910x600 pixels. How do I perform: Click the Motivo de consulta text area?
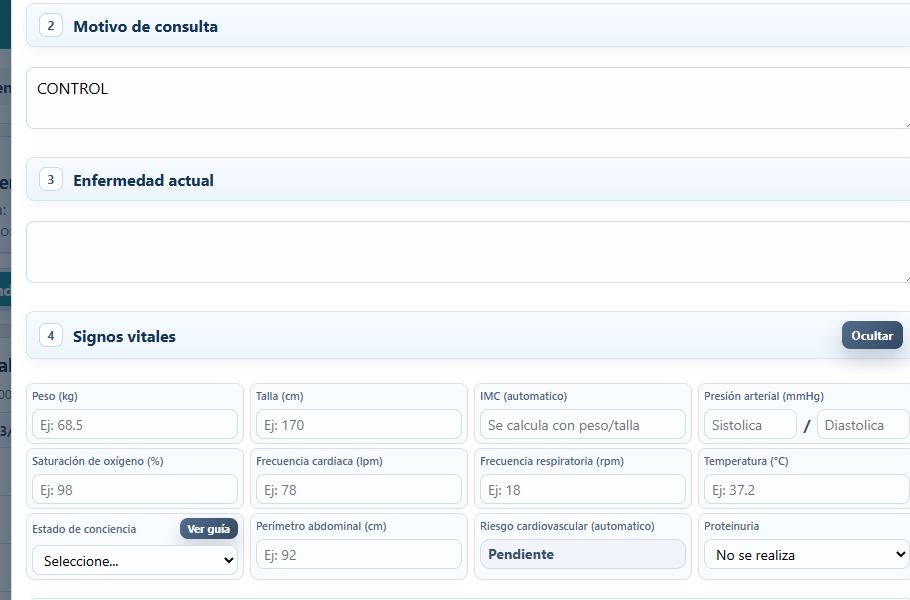click(x=468, y=98)
